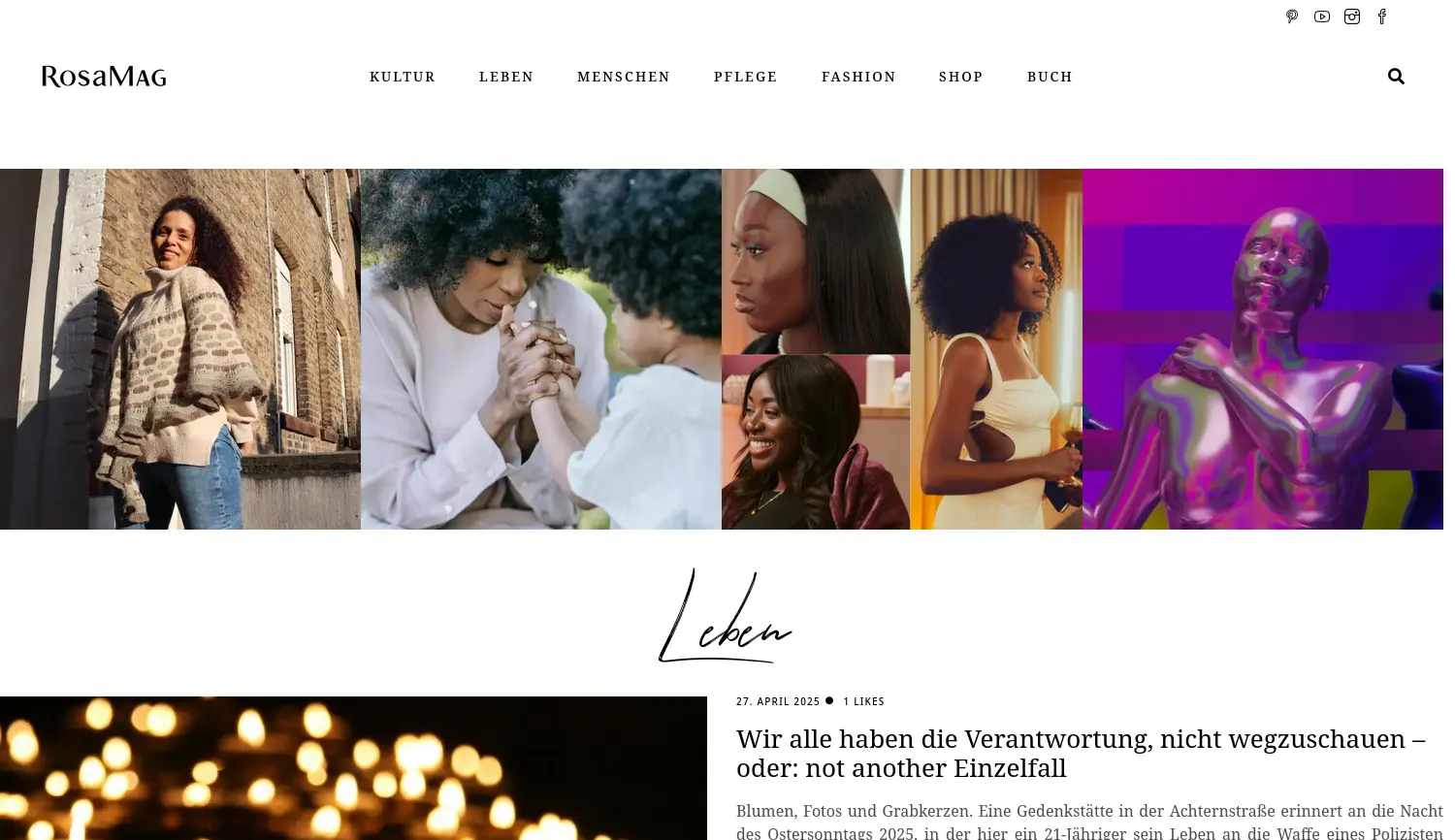Image resolution: width=1455 pixels, height=840 pixels.
Task: Go to RosaMag logo homepage
Action: [x=104, y=77]
